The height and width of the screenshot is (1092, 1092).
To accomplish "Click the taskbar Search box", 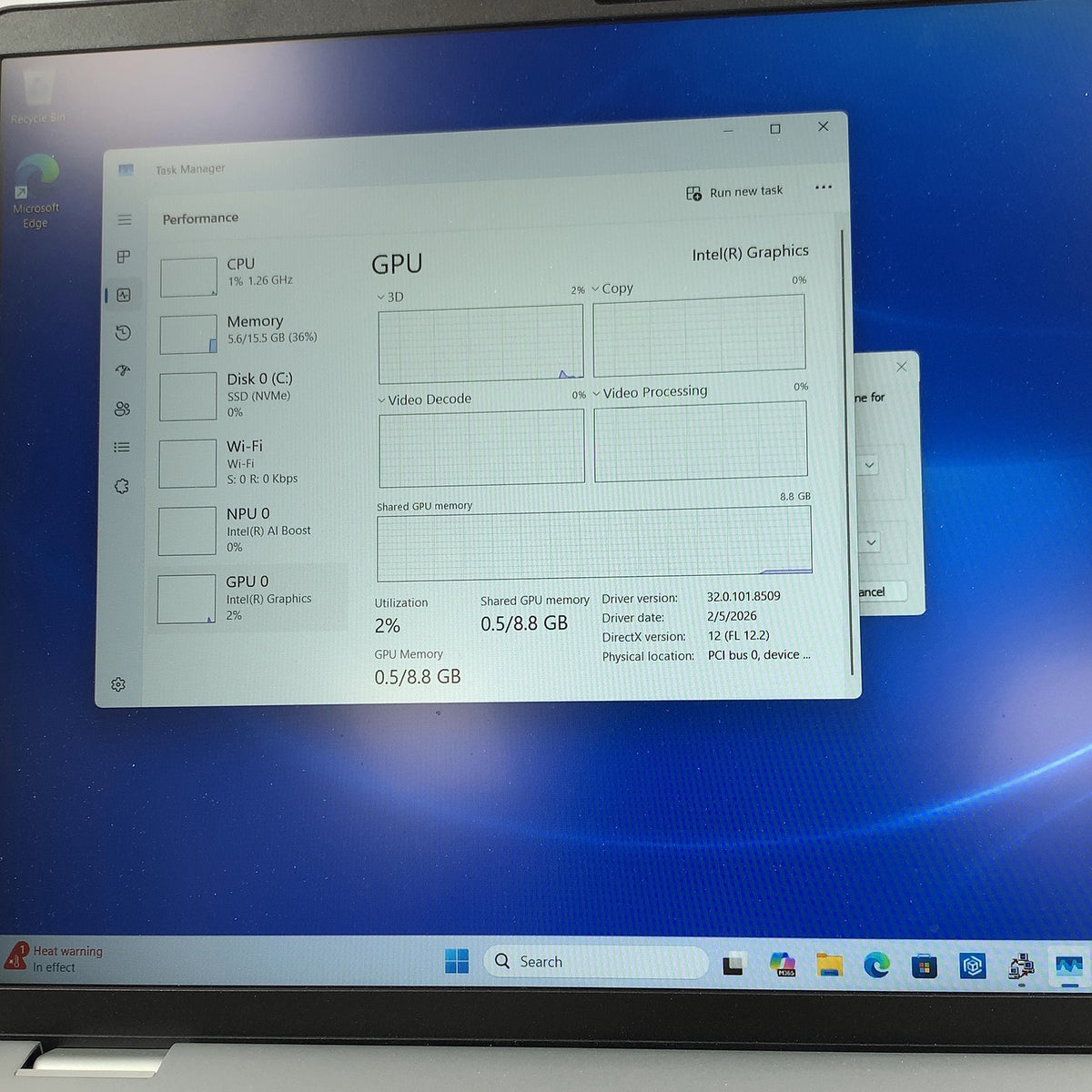I will [x=596, y=962].
